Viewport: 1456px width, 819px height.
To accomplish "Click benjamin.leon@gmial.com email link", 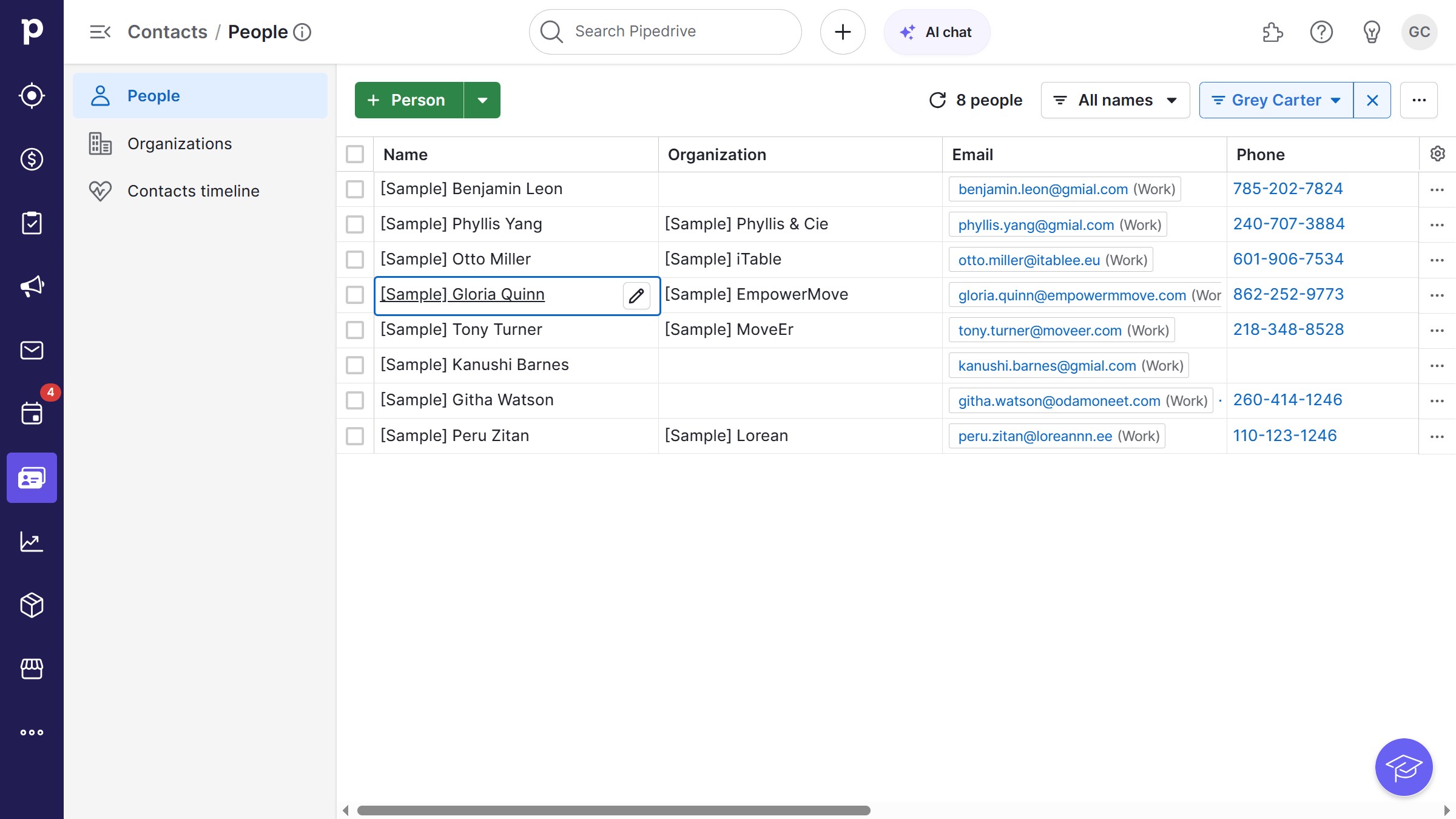I will 1043,189.
